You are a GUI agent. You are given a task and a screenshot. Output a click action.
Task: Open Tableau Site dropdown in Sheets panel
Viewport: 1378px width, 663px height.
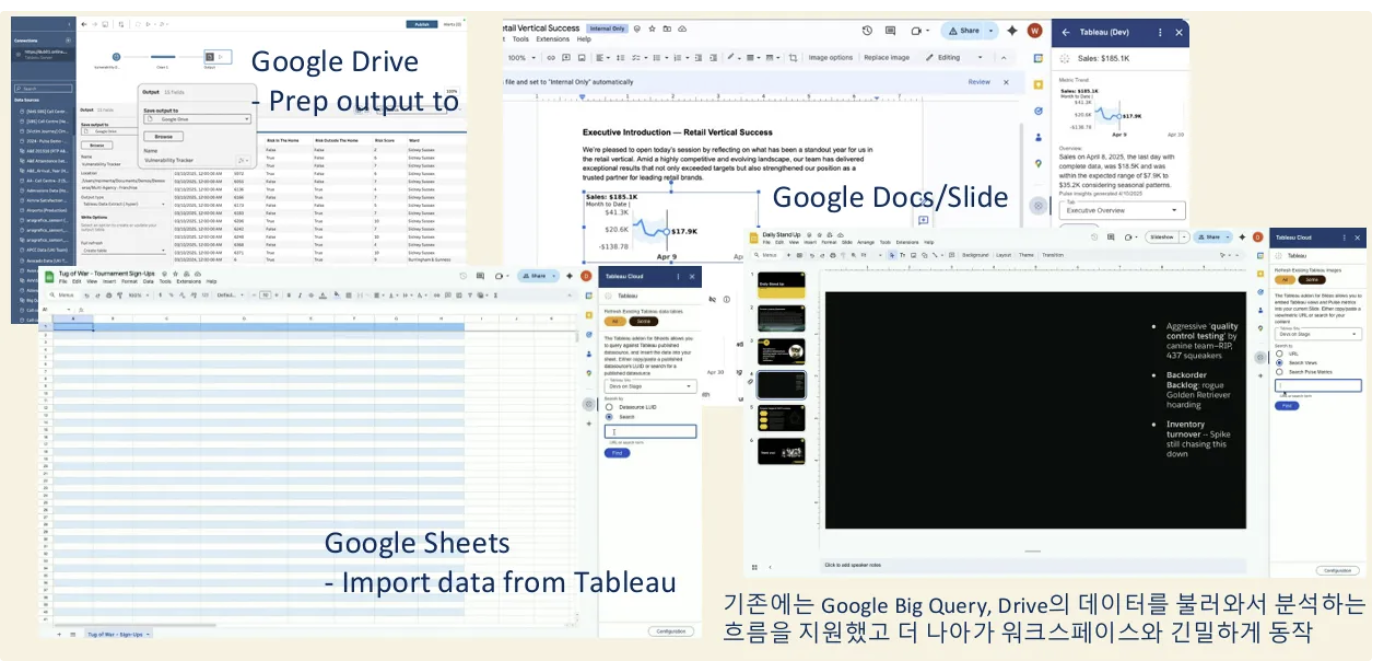click(651, 387)
